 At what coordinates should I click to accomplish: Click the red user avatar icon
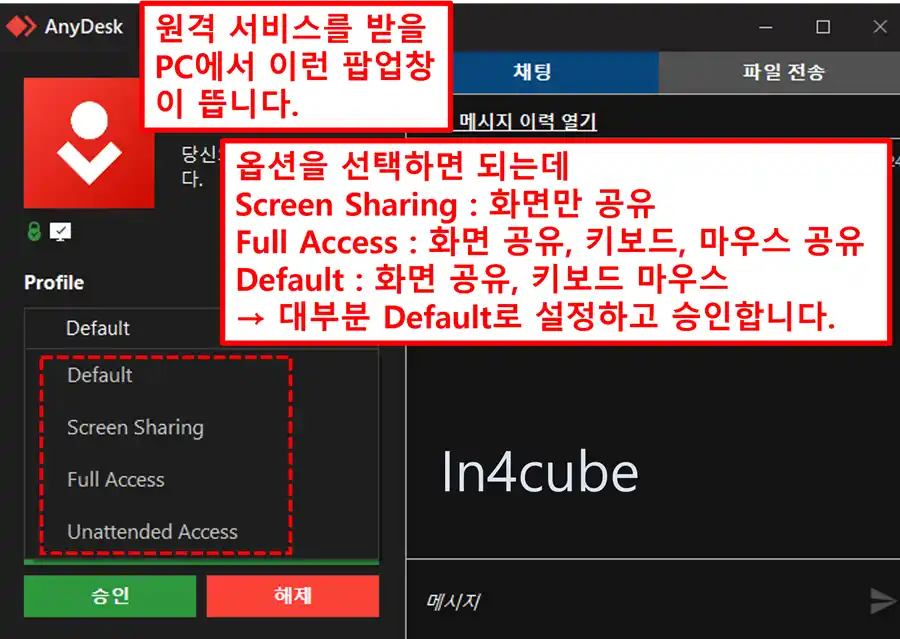point(88,143)
